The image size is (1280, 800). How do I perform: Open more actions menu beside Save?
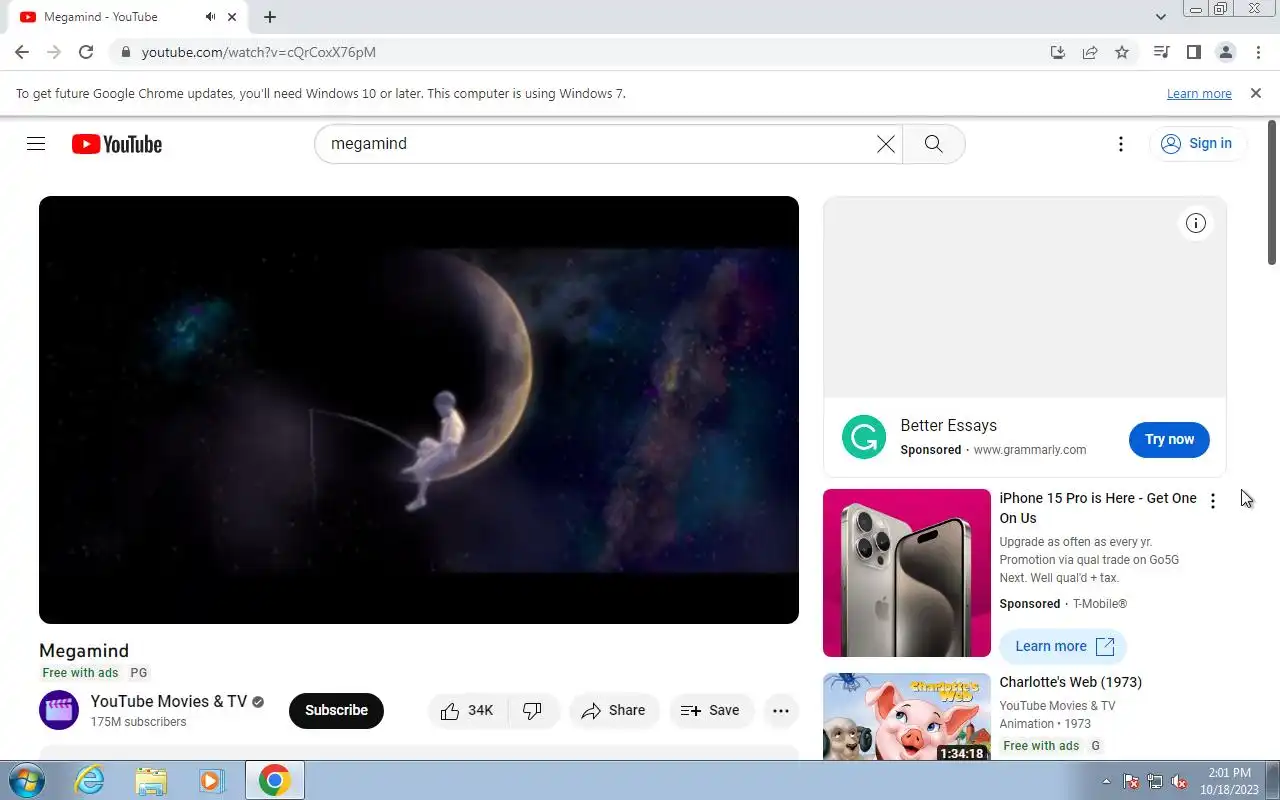click(781, 711)
